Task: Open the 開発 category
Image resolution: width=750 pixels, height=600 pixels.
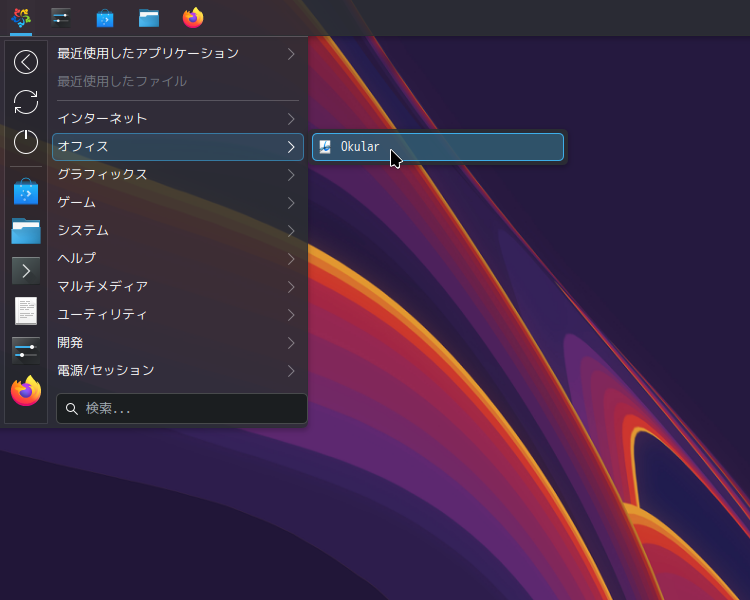Action: pyautogui.click(x=177, y=343)
